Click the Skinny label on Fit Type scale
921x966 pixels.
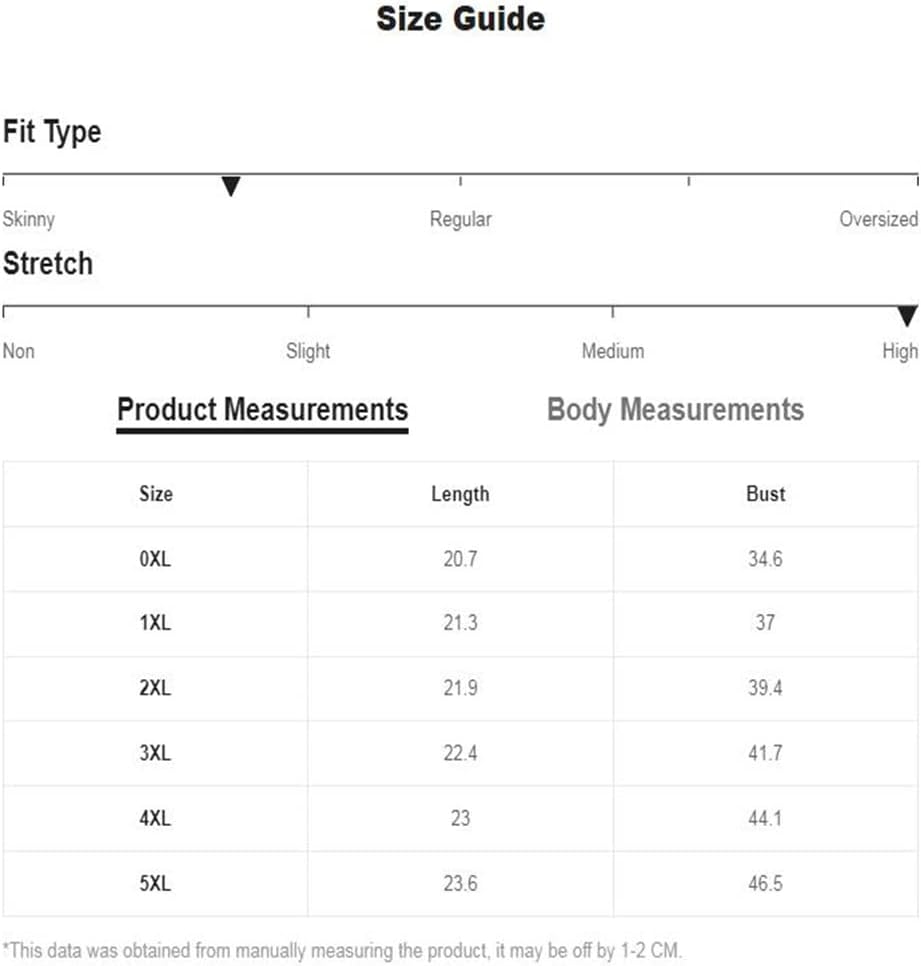point(28,219)
